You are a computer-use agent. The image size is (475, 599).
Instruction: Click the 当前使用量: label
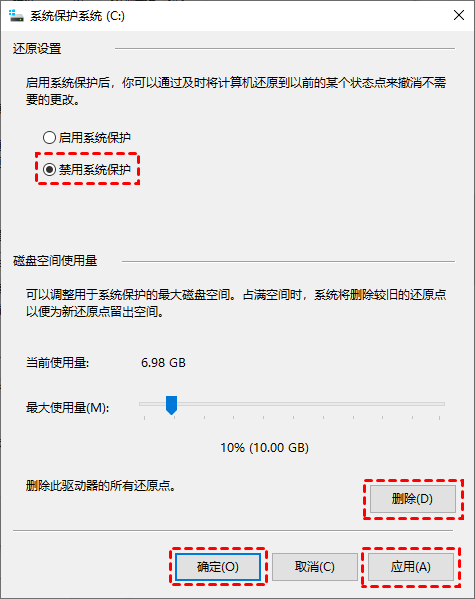(57, 363)
